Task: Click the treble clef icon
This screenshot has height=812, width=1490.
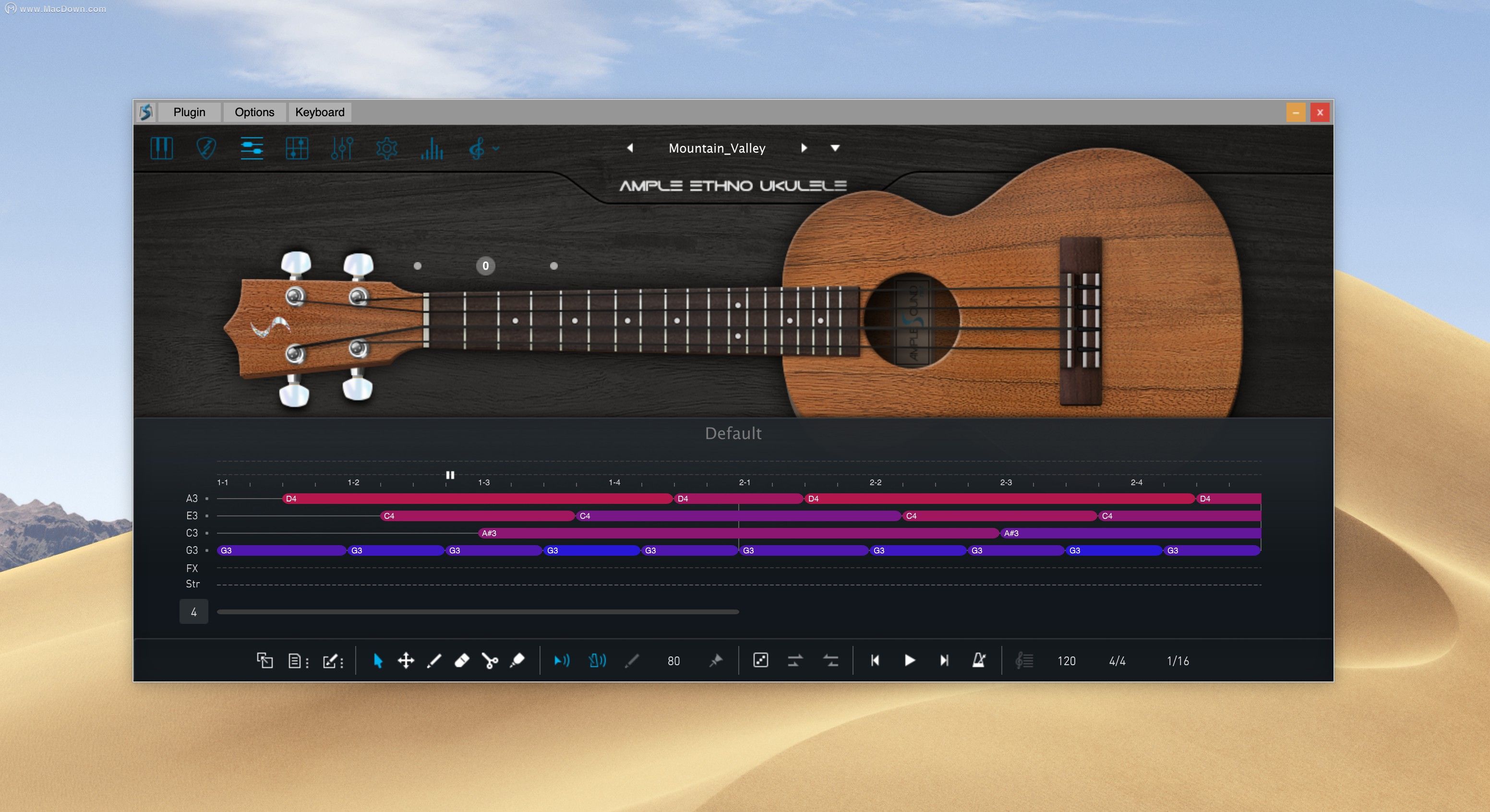Action: click(x=476, y=149)
